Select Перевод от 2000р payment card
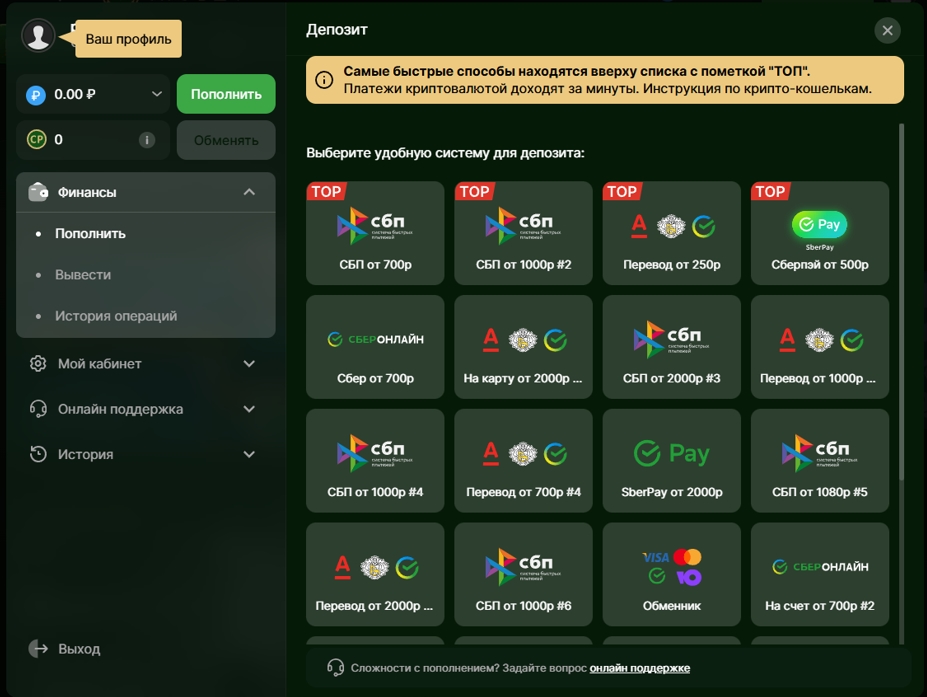Viewport: 927px width, 697px height. tap(375, 574)
